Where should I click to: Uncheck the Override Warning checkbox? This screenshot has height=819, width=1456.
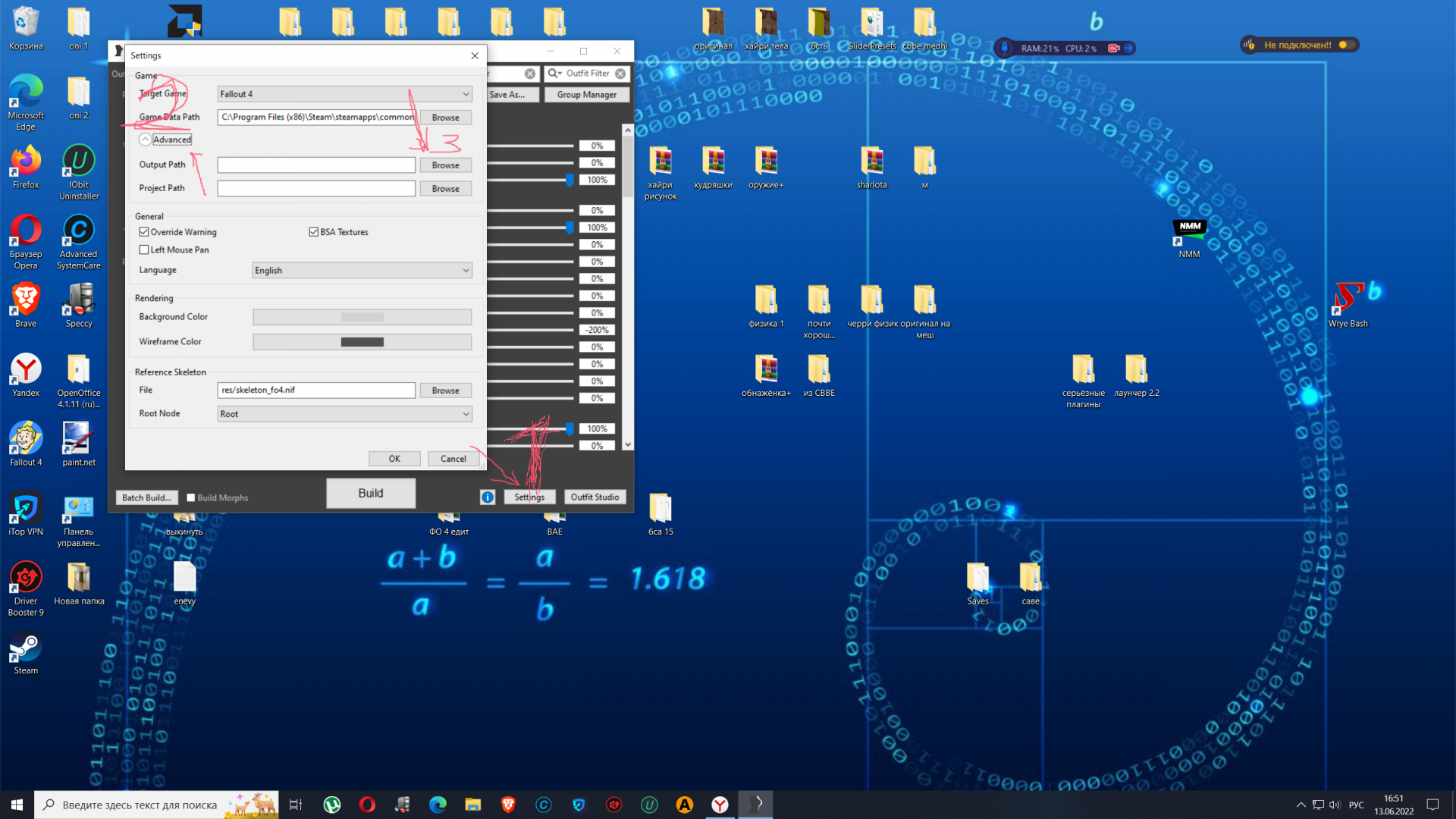pos(144,232)
